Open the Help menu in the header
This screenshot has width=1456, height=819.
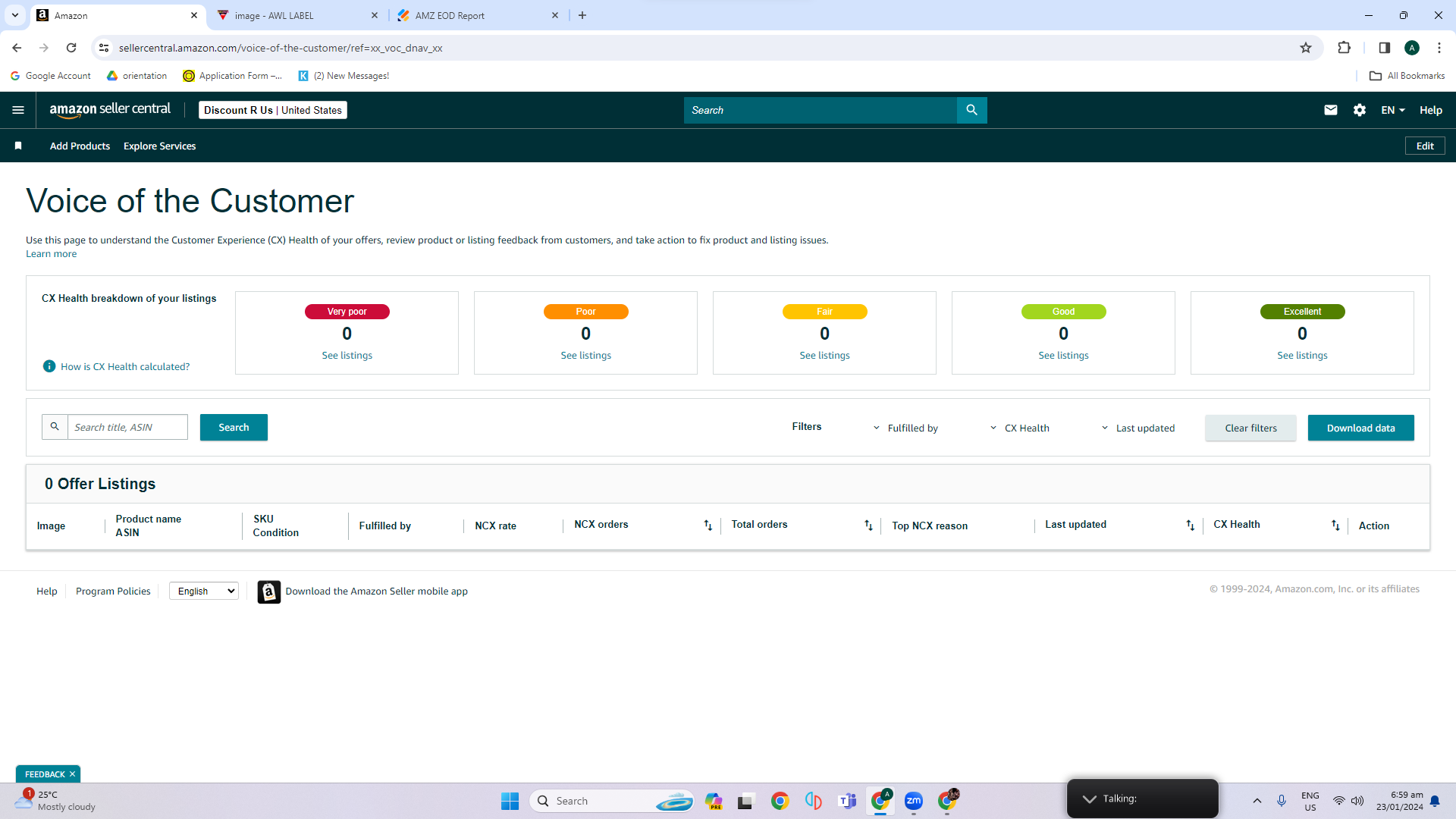point(1430,110)
